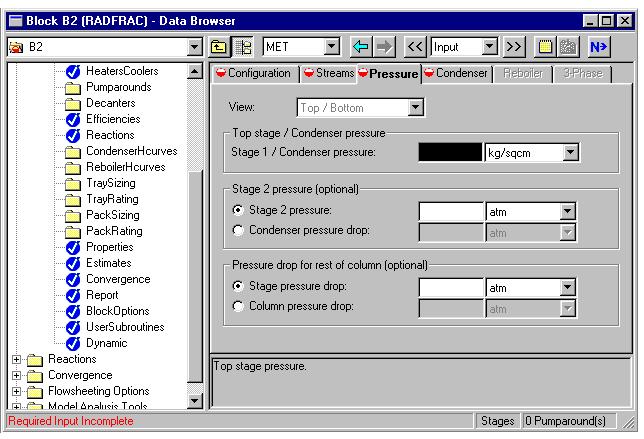
Task: Select the BlockOptions tree item
Action: point(117,311)
